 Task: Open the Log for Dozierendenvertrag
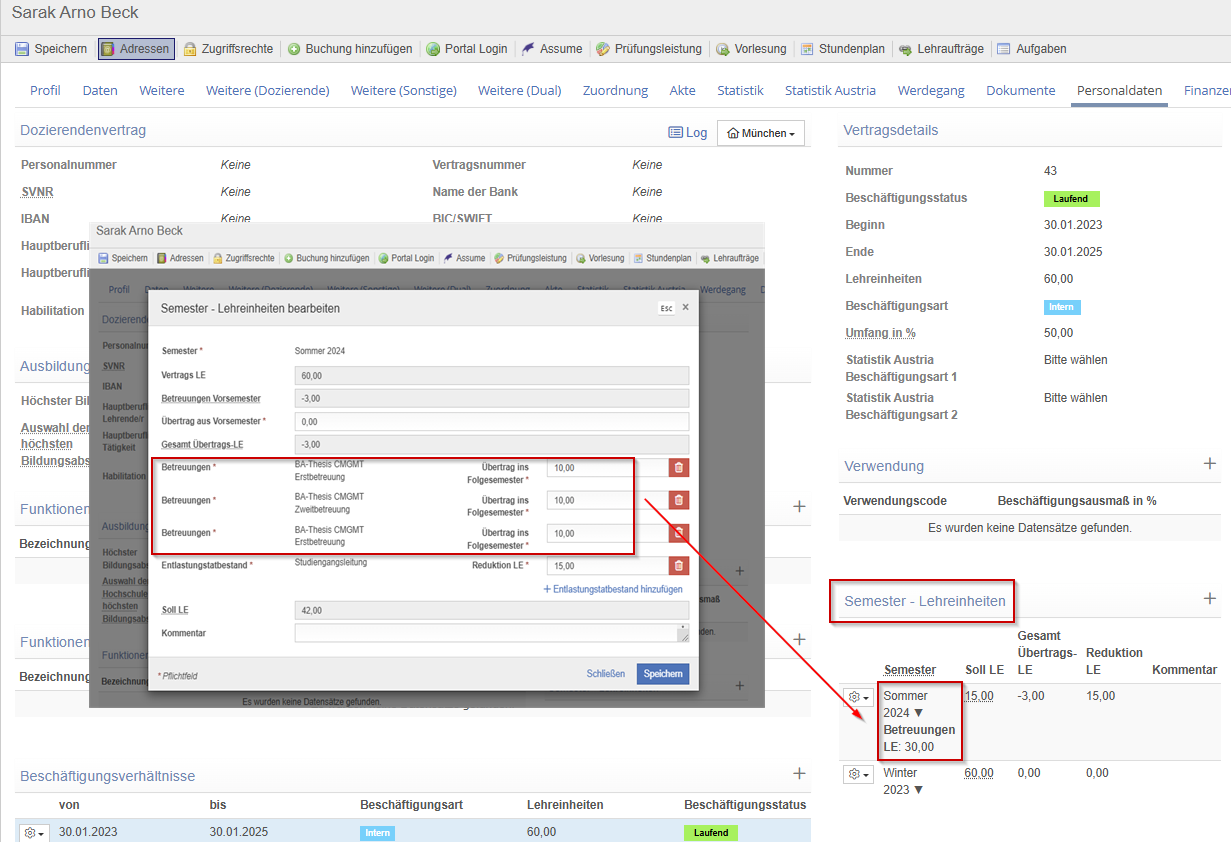coord(687,133)
